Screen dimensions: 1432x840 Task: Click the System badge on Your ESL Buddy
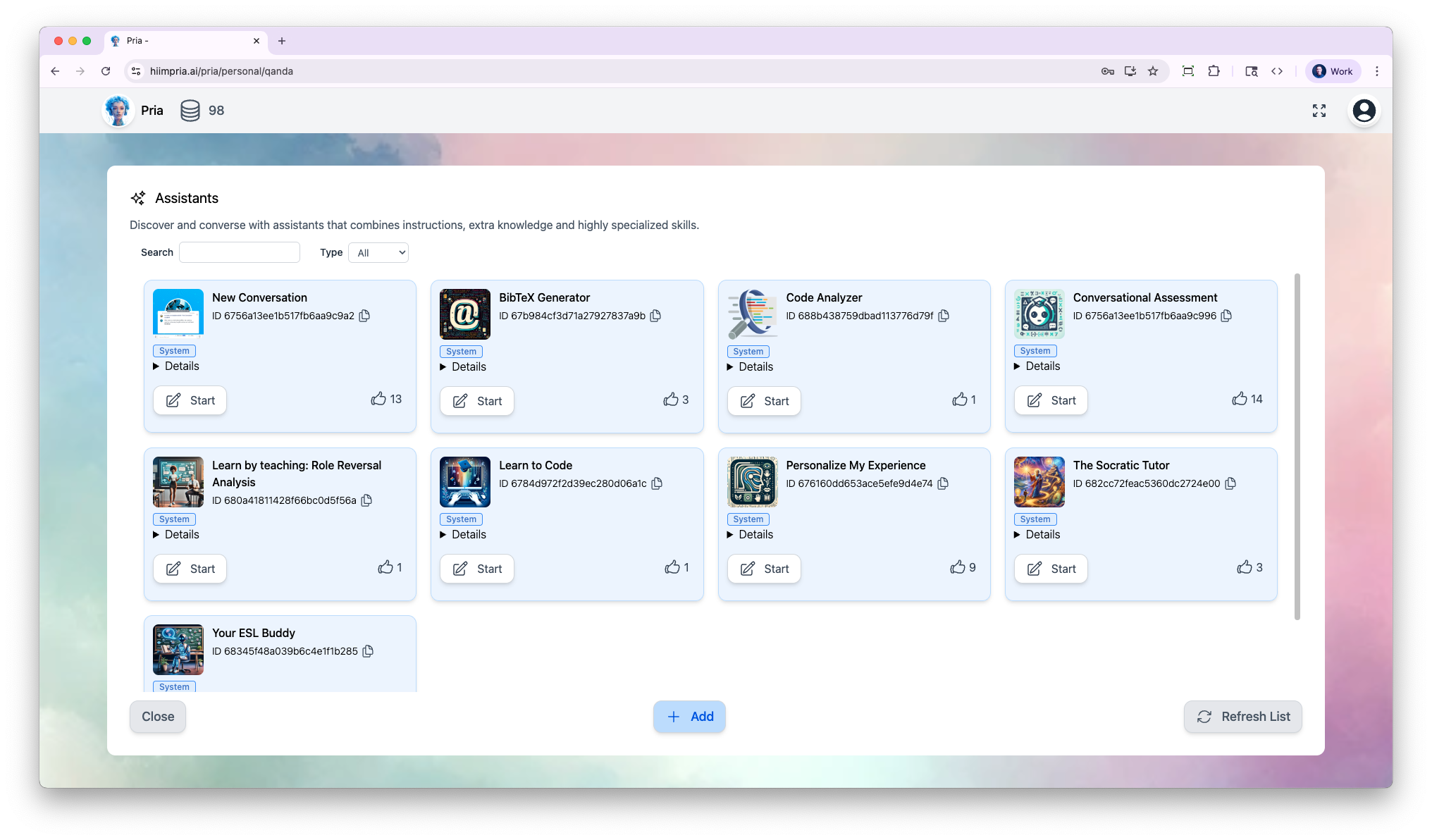coord(174,686)
